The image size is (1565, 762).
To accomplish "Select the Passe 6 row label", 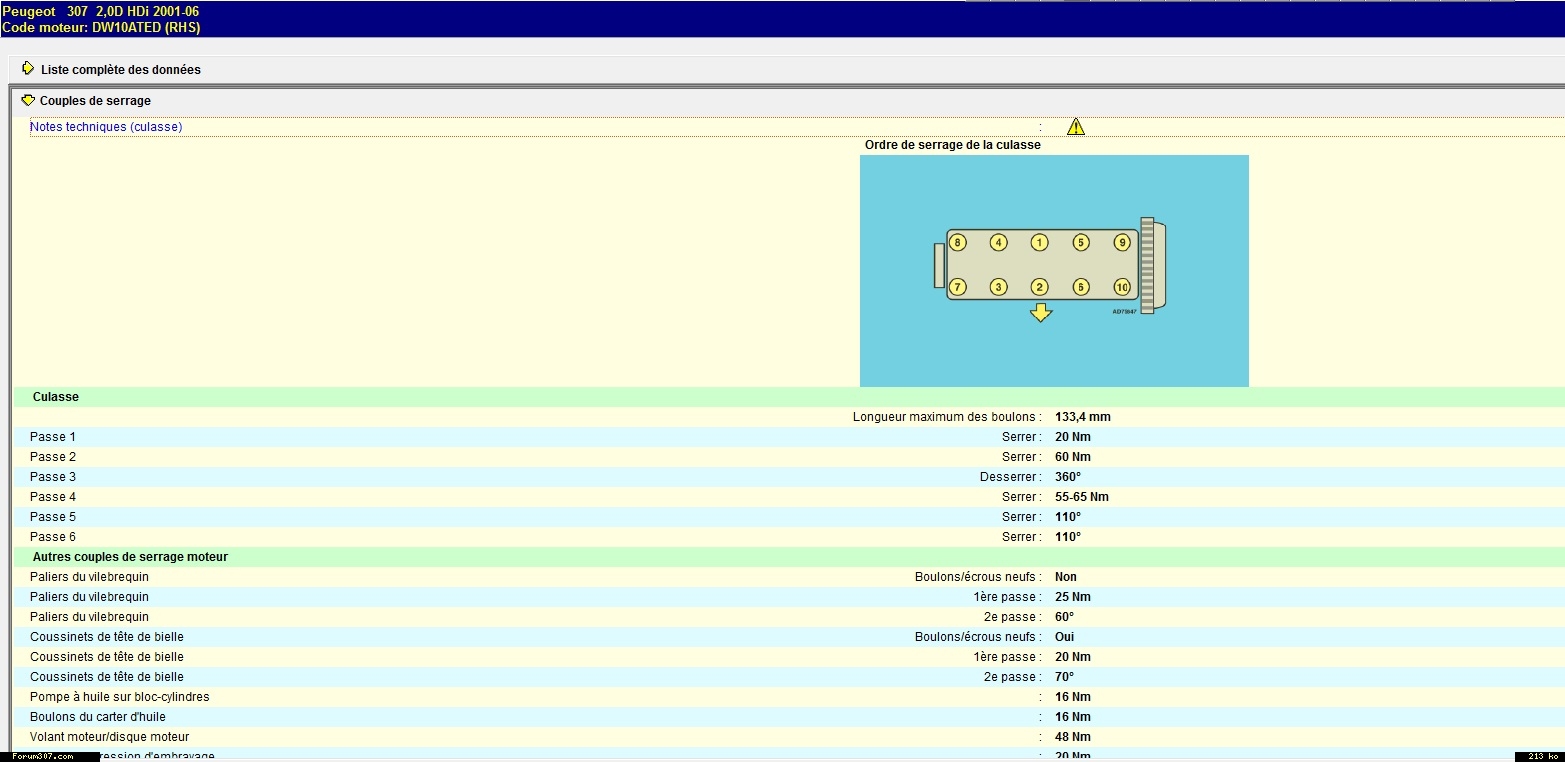I will [53, 537].
